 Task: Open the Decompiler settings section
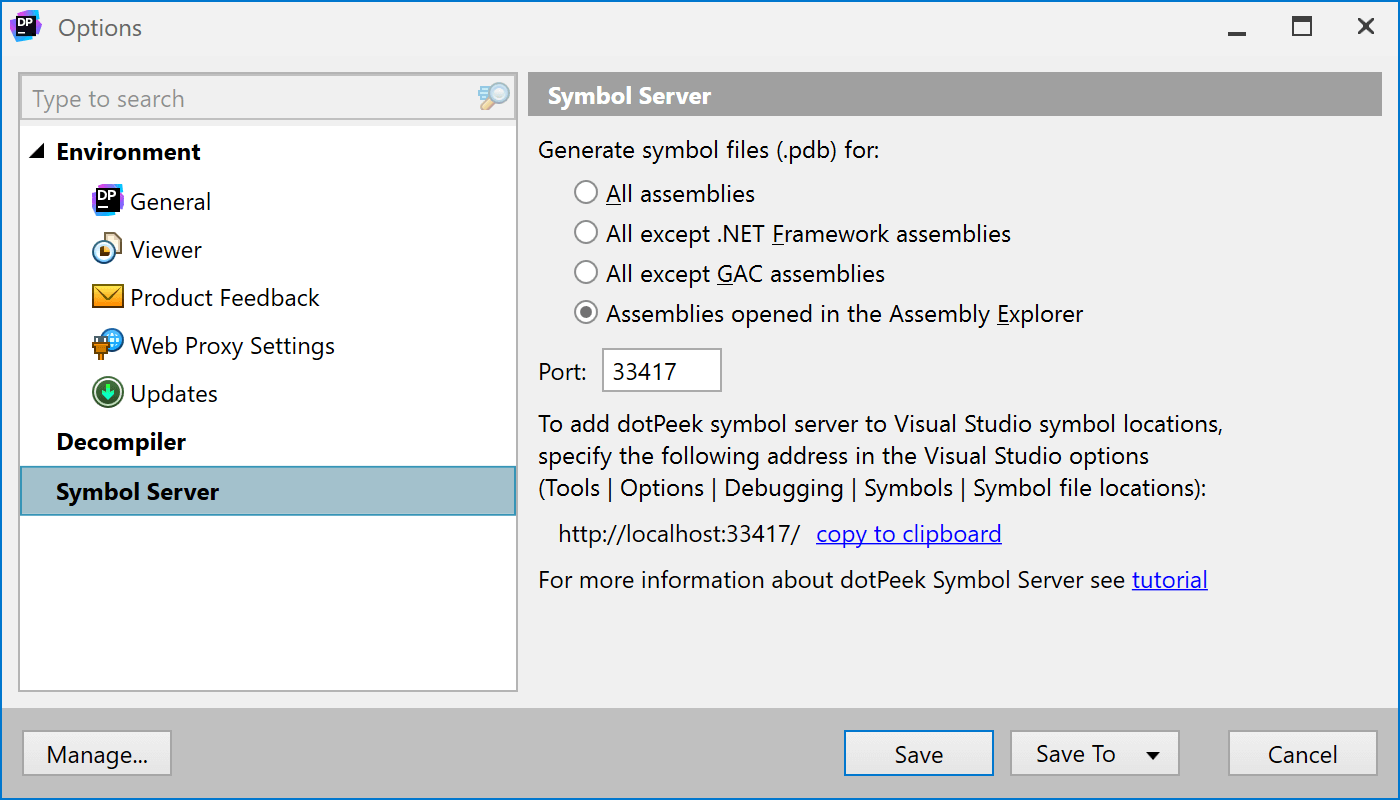click(121, 441)
